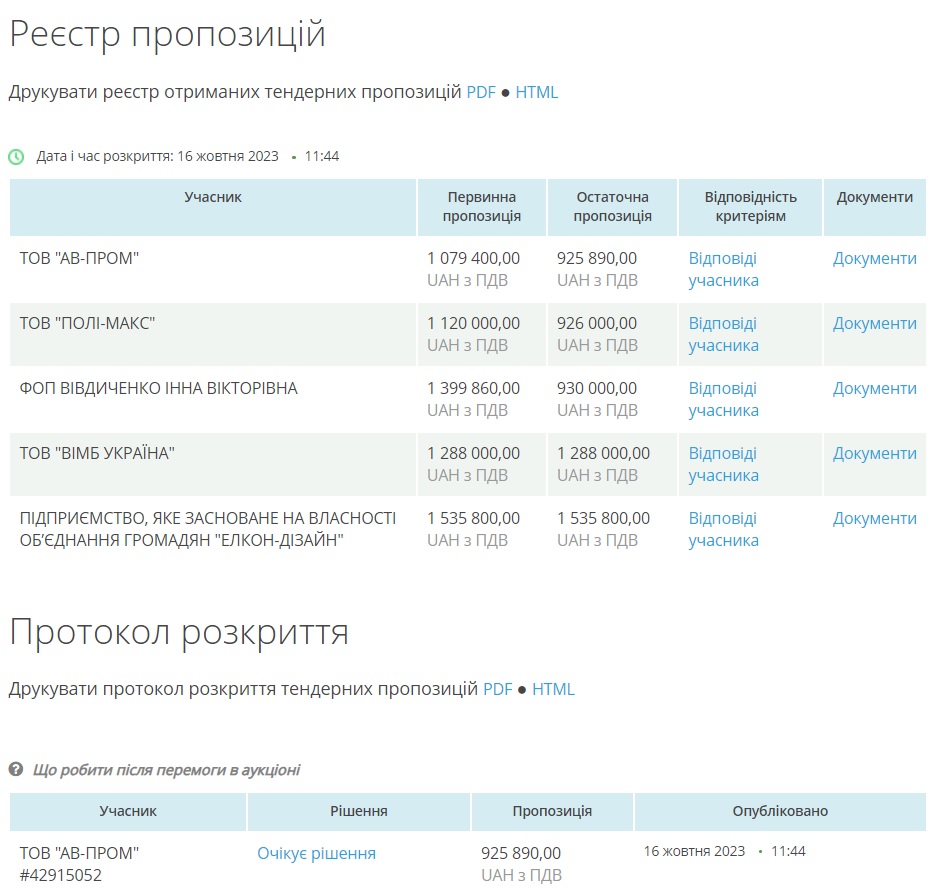Click initial offer 1 399 860,00
Screen dimensions: 928x893
[473, 389]
